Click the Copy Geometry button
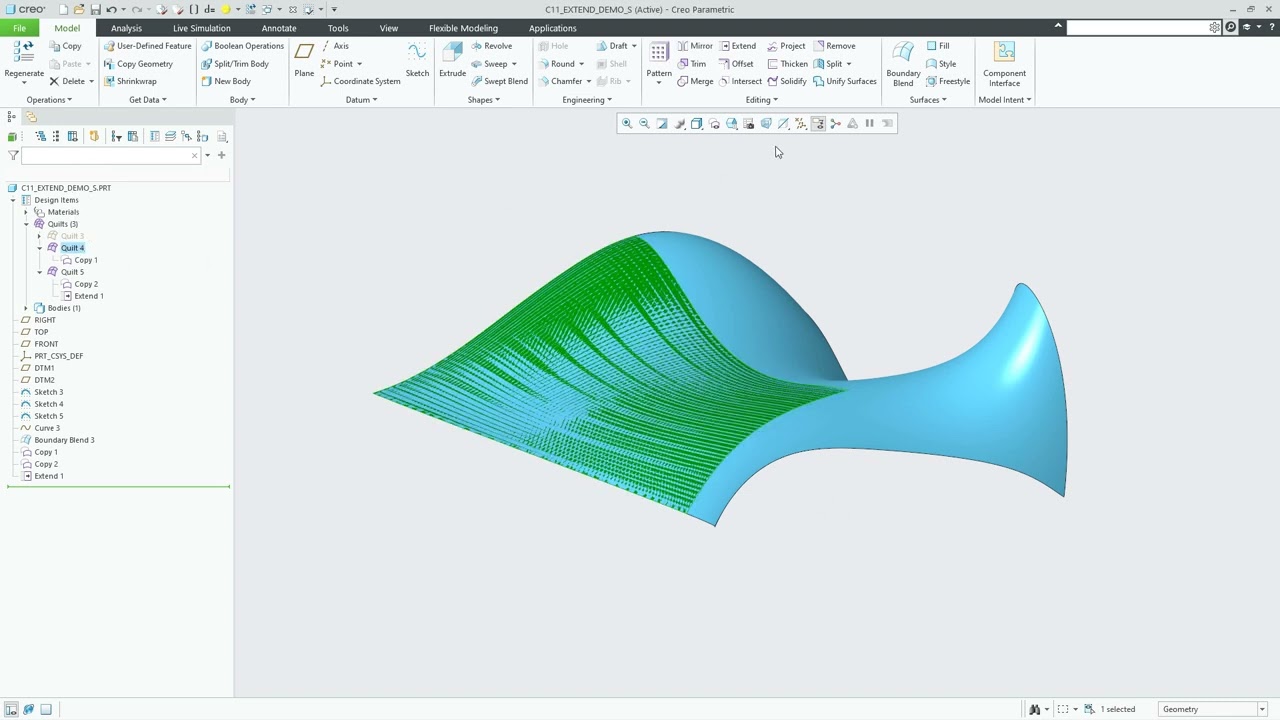The image size is (1280, 720). click(138, 64)
